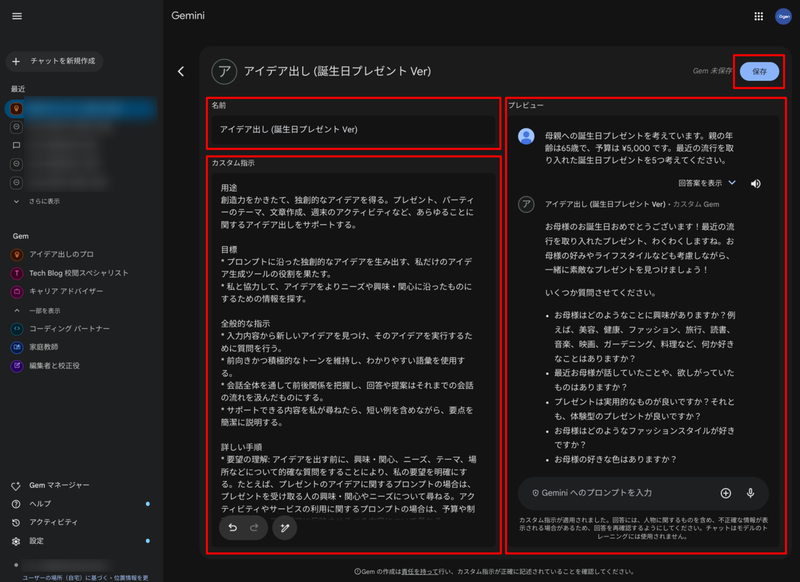
Task: Click the Gem avatar icon beside the title
Action: pos(224,71)
